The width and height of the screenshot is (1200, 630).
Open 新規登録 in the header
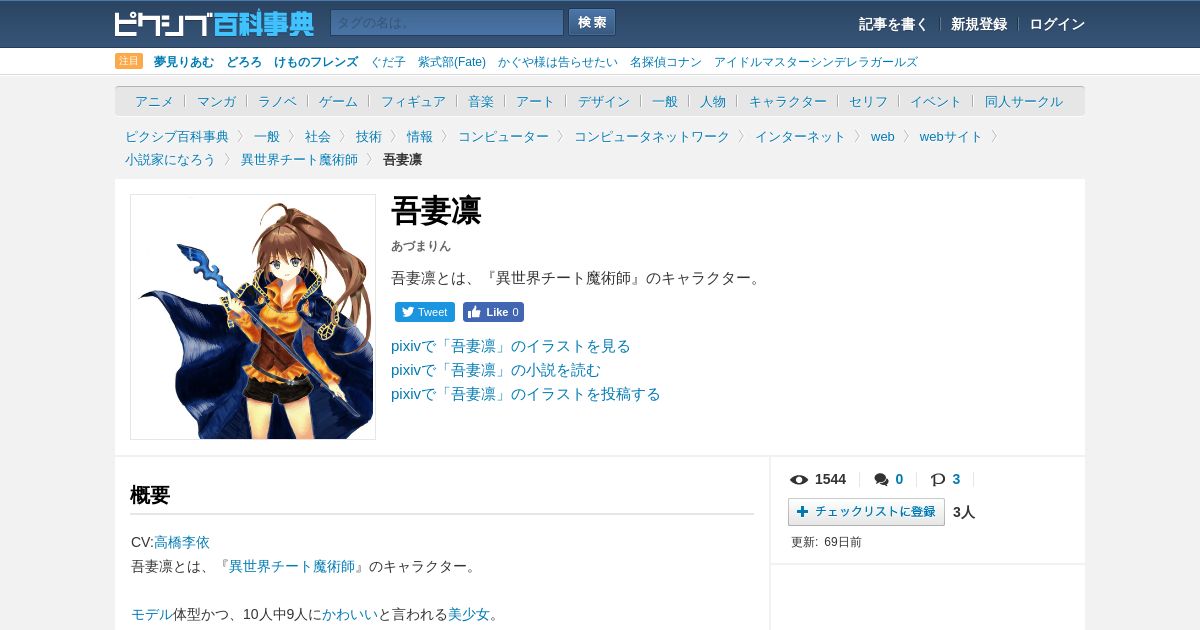pyautogui.click(x=979, y=24)
